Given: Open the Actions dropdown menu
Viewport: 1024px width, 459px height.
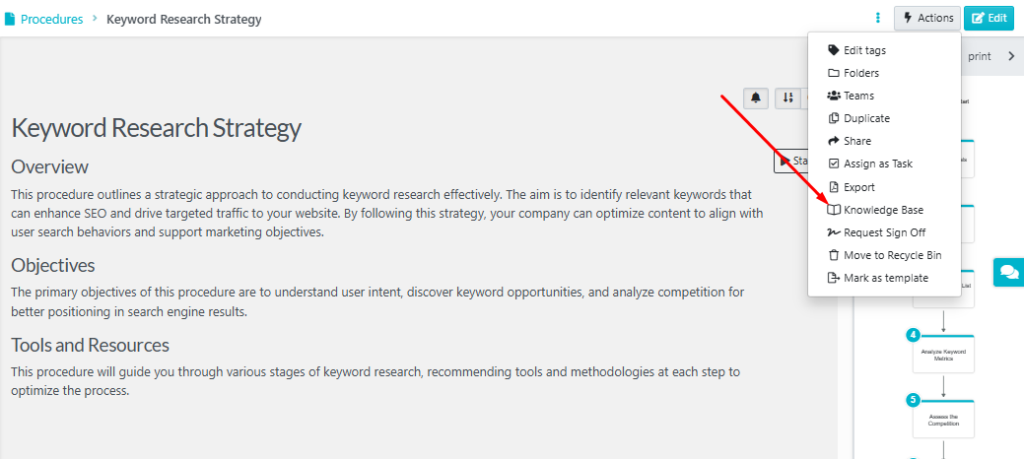Looking at the screenshot, I should (927, 18).
